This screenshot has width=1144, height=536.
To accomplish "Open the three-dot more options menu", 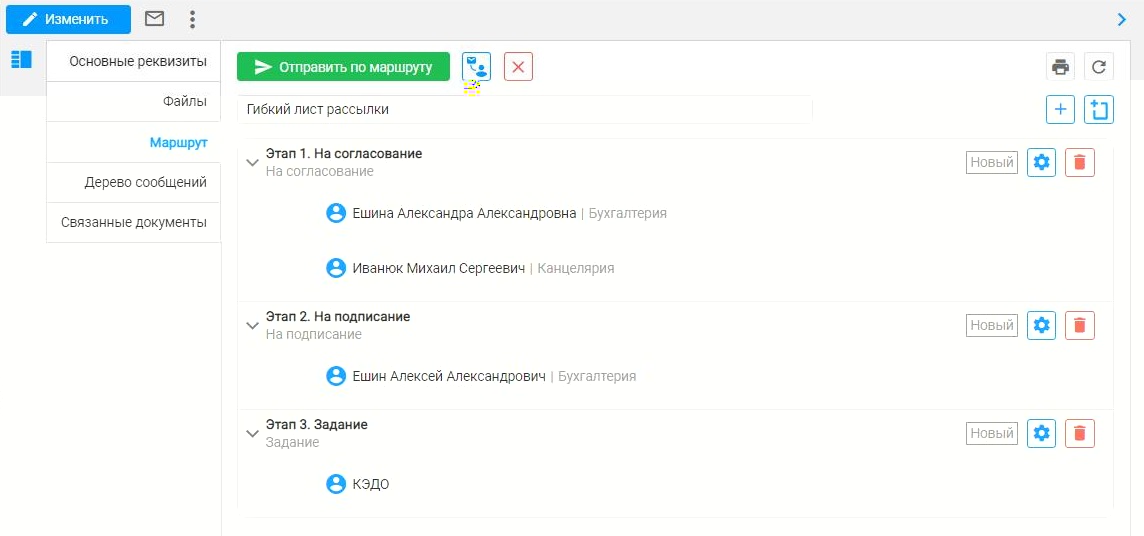I will 192,19.
